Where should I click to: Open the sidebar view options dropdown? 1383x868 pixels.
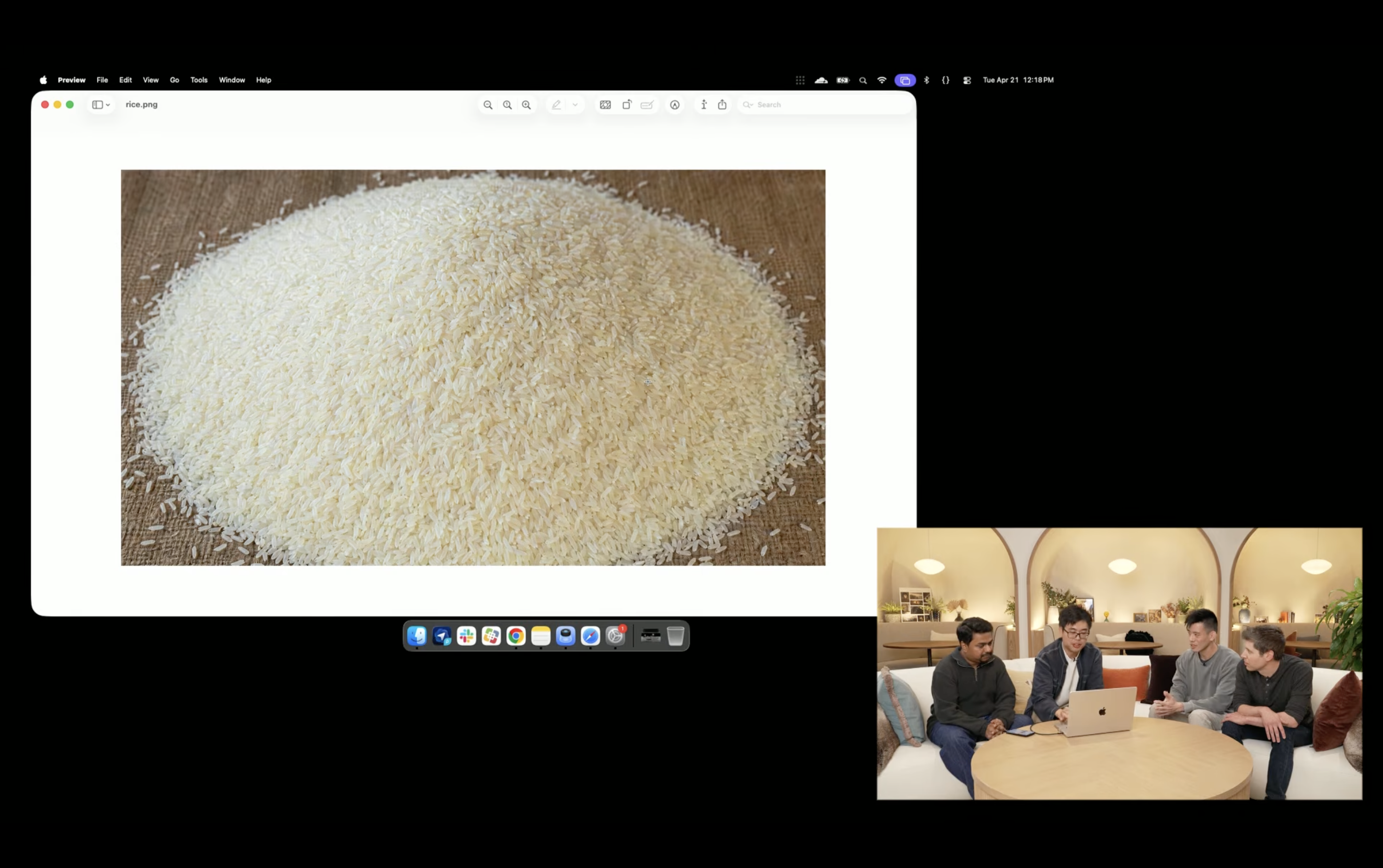click(101, 105)
